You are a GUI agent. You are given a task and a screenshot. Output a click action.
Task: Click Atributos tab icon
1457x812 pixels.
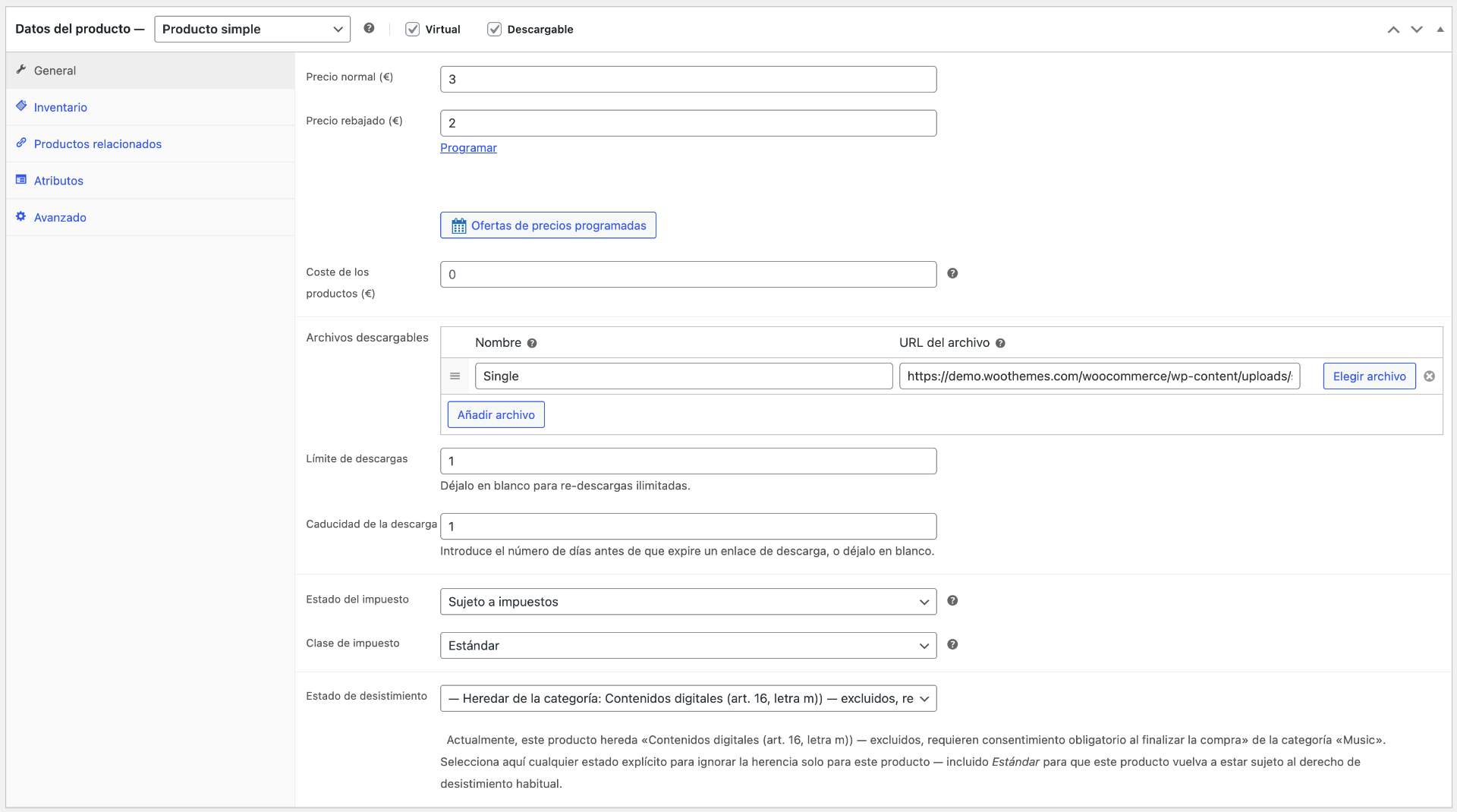tap(21, 180)
